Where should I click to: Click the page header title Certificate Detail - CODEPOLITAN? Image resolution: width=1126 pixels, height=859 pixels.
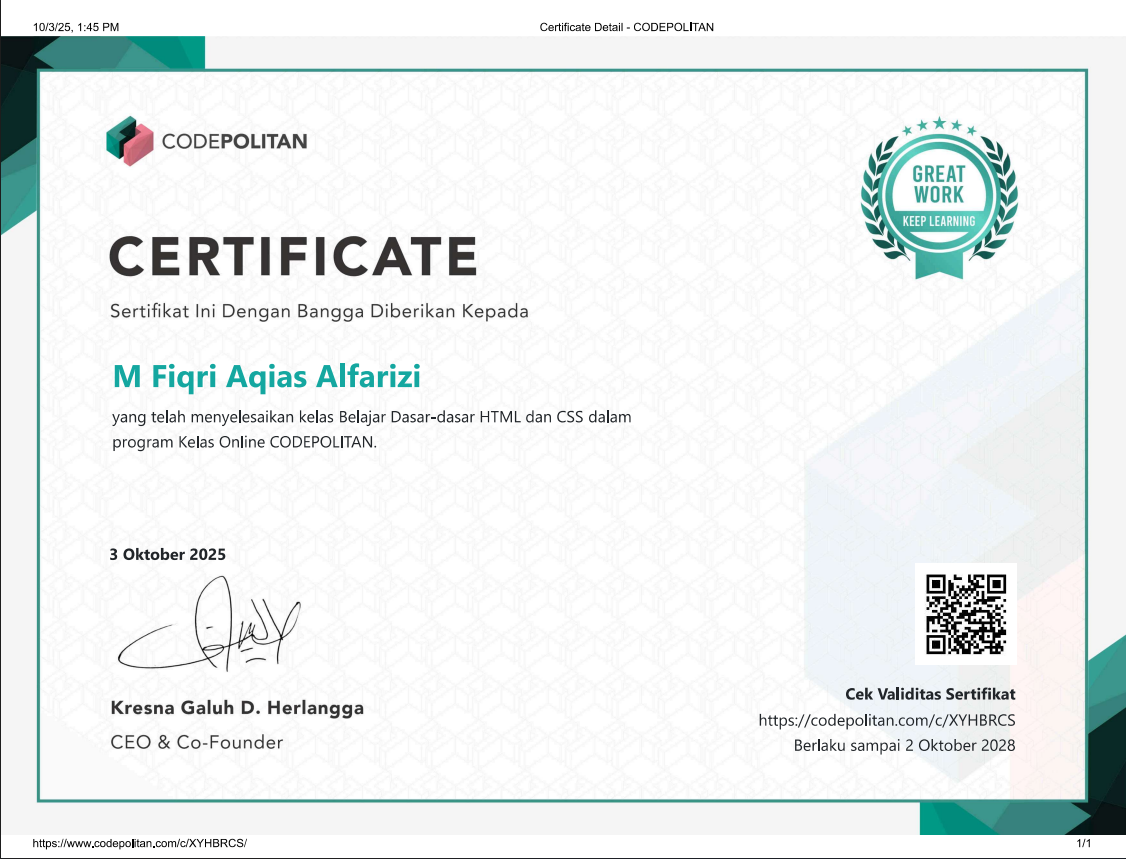coord(626,27)
